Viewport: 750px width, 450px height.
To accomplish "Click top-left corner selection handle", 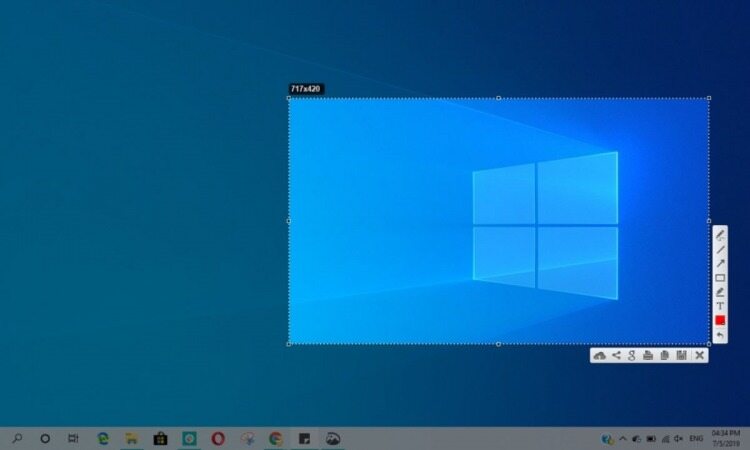I will click(288, 98).
